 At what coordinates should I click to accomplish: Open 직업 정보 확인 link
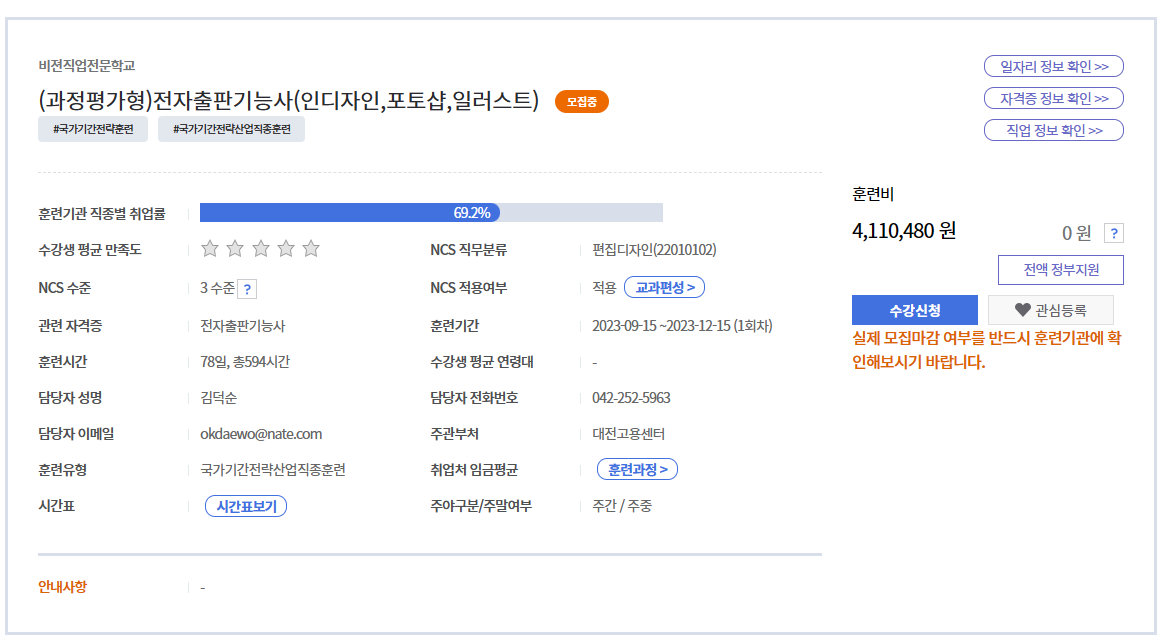click(x=1054, y=131)
